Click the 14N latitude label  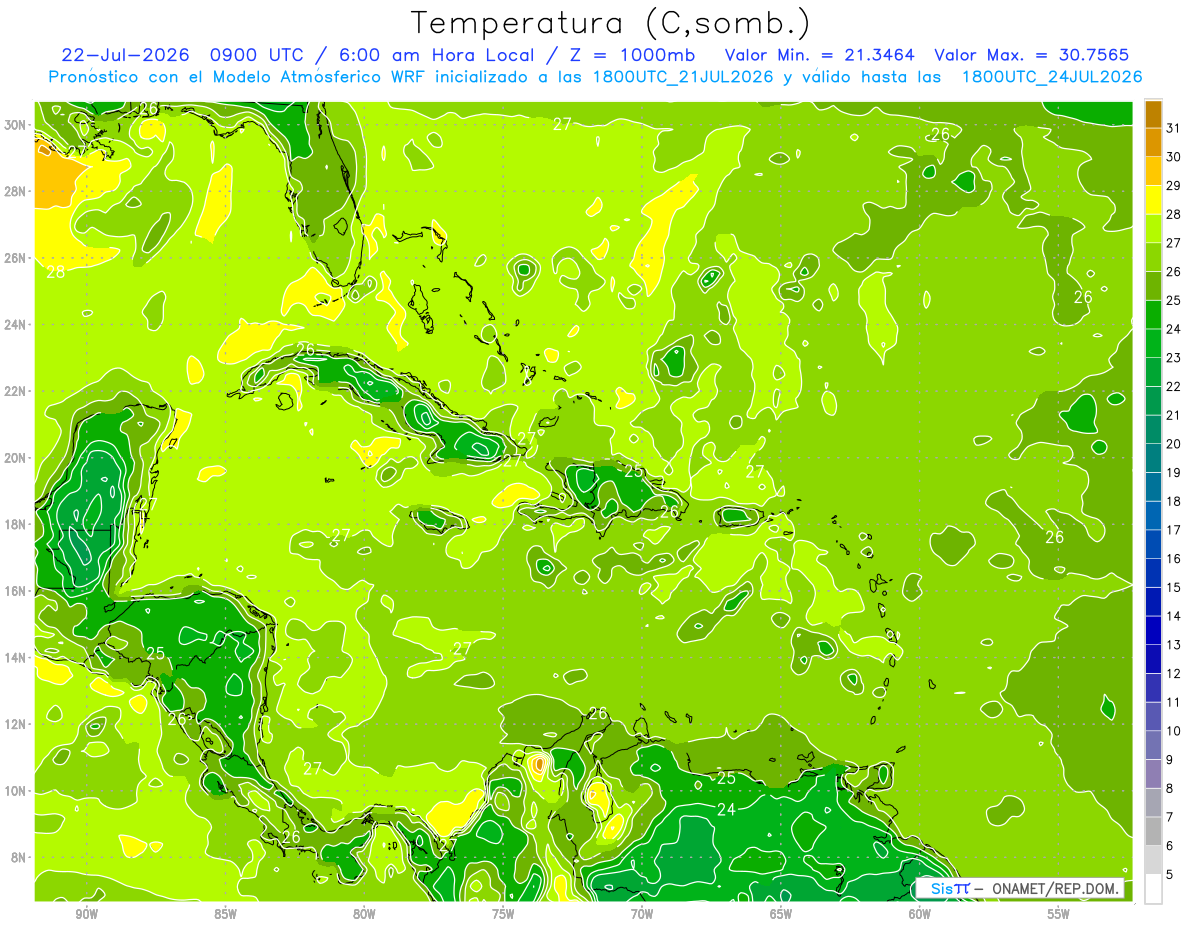click(17, 658)
